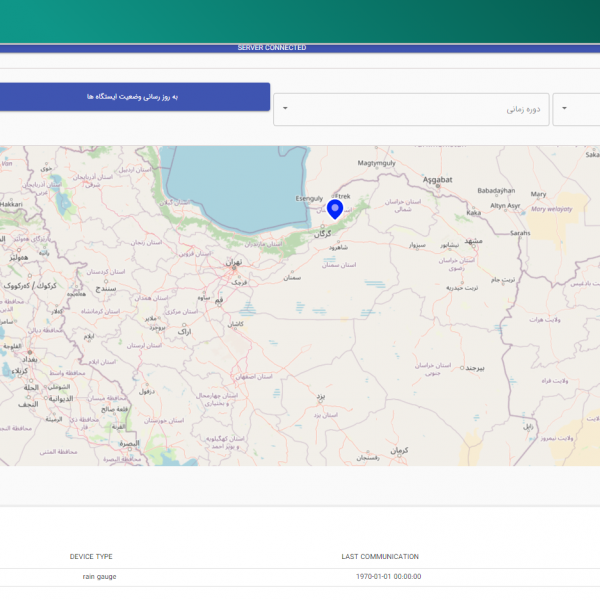Click the مشهد city label on map

tap(474, 242)
